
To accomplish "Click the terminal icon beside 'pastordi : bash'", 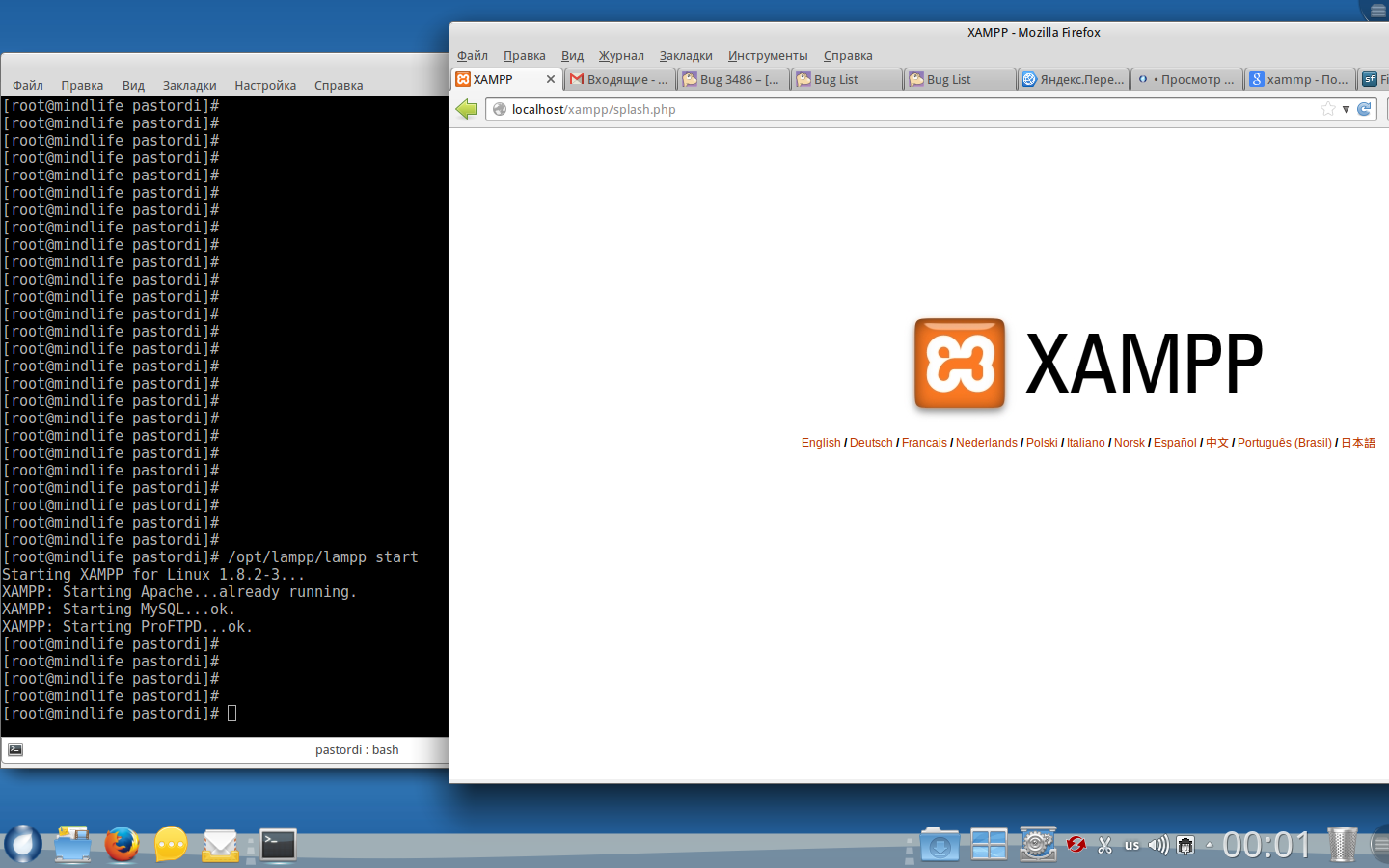I will [x=15, y=749].
